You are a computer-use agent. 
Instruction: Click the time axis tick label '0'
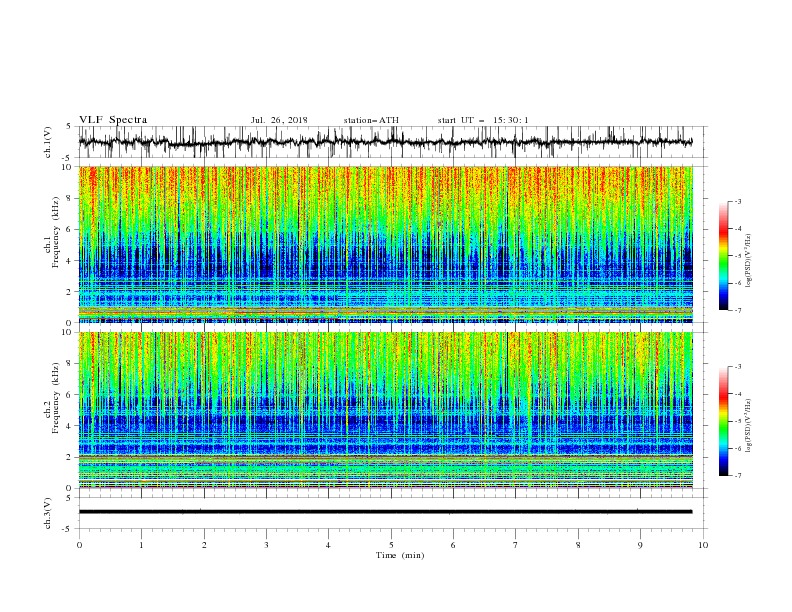click(x=79, y=545)
